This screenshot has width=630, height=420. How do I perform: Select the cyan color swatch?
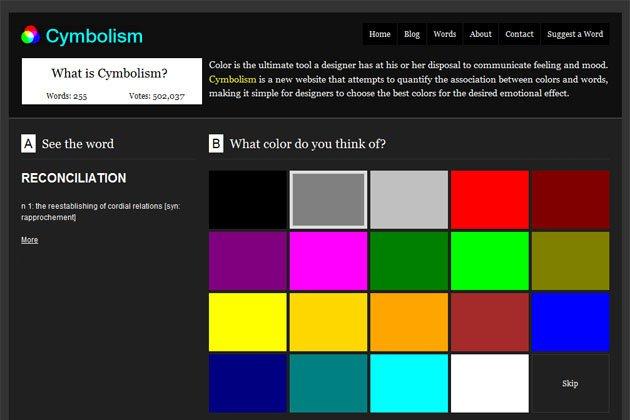click(x=408, y=383)
